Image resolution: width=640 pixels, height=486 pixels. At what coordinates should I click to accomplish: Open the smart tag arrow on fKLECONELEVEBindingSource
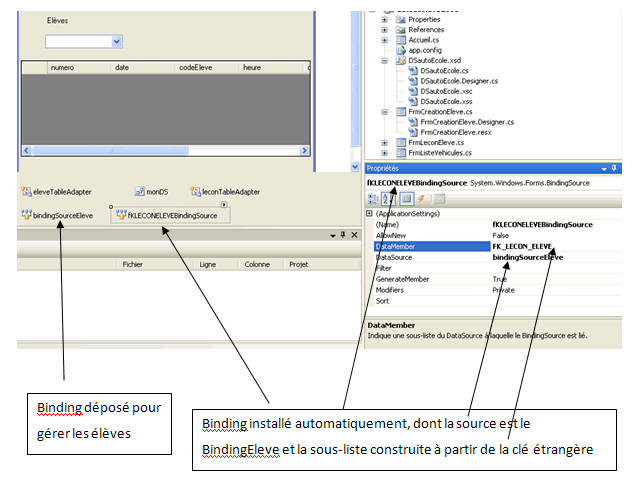point(224,206)
